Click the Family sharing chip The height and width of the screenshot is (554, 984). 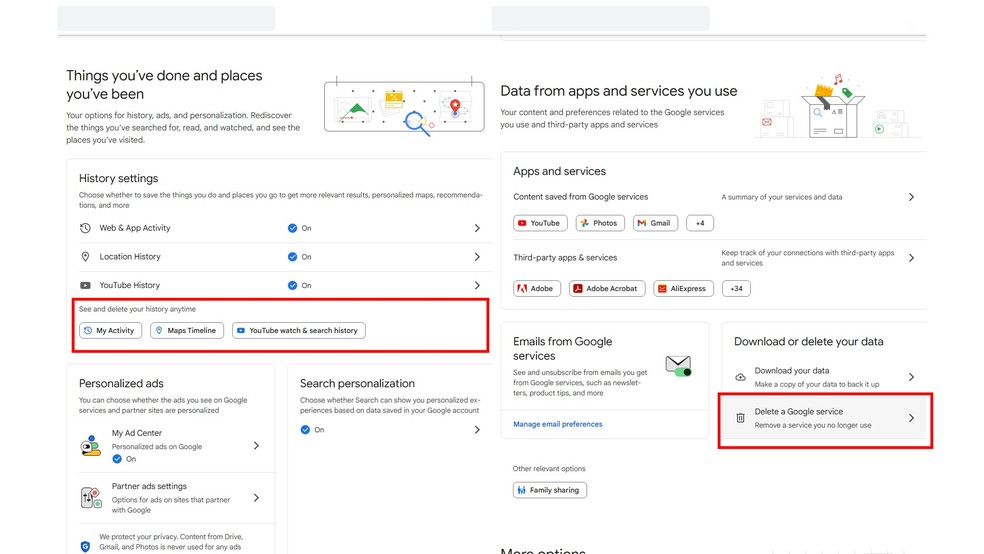(x=550, y=490)
